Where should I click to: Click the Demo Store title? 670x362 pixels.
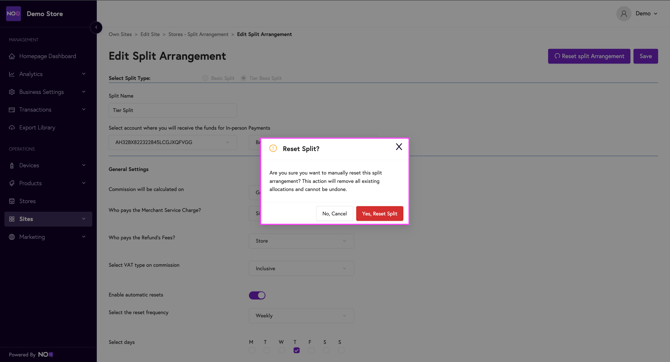click(x=44, y=14)
